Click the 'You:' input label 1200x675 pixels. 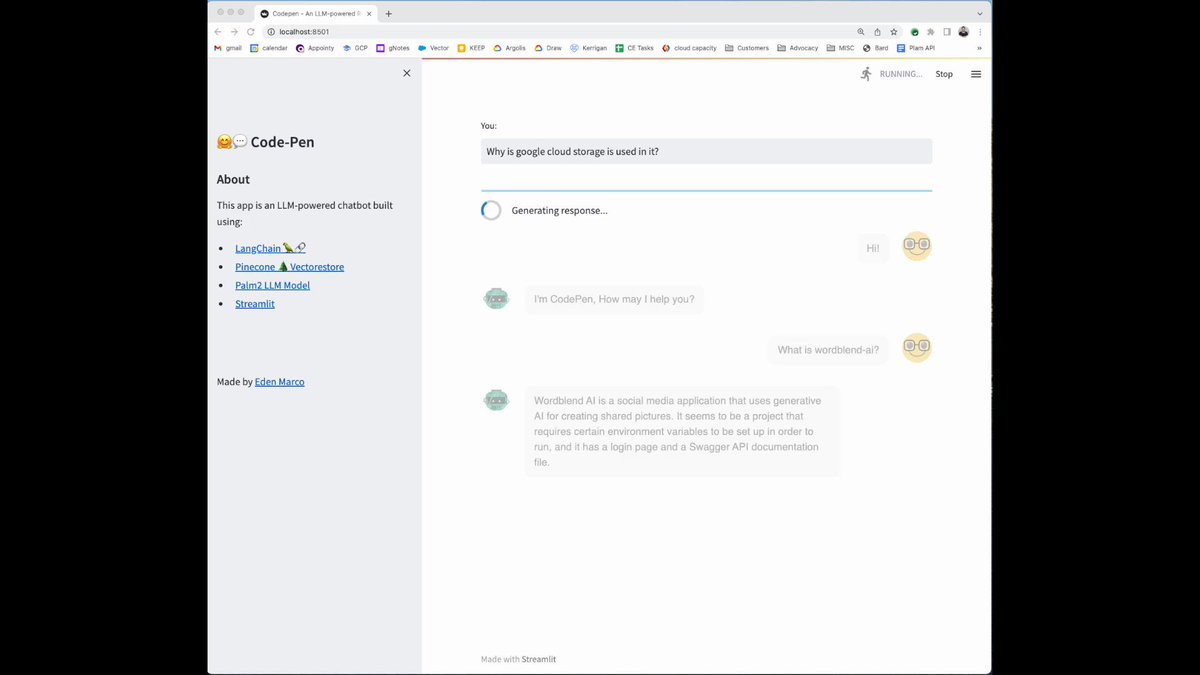pos(489,126)
